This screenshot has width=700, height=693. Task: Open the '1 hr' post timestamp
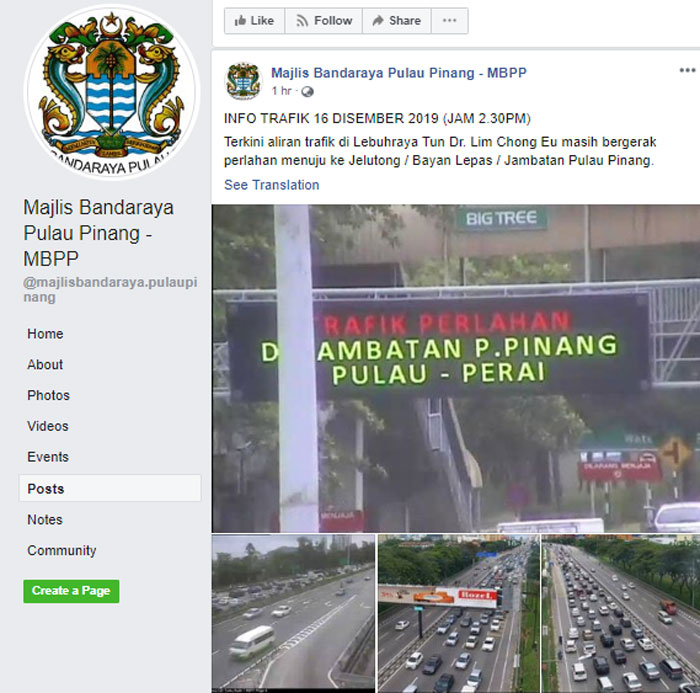281,91
